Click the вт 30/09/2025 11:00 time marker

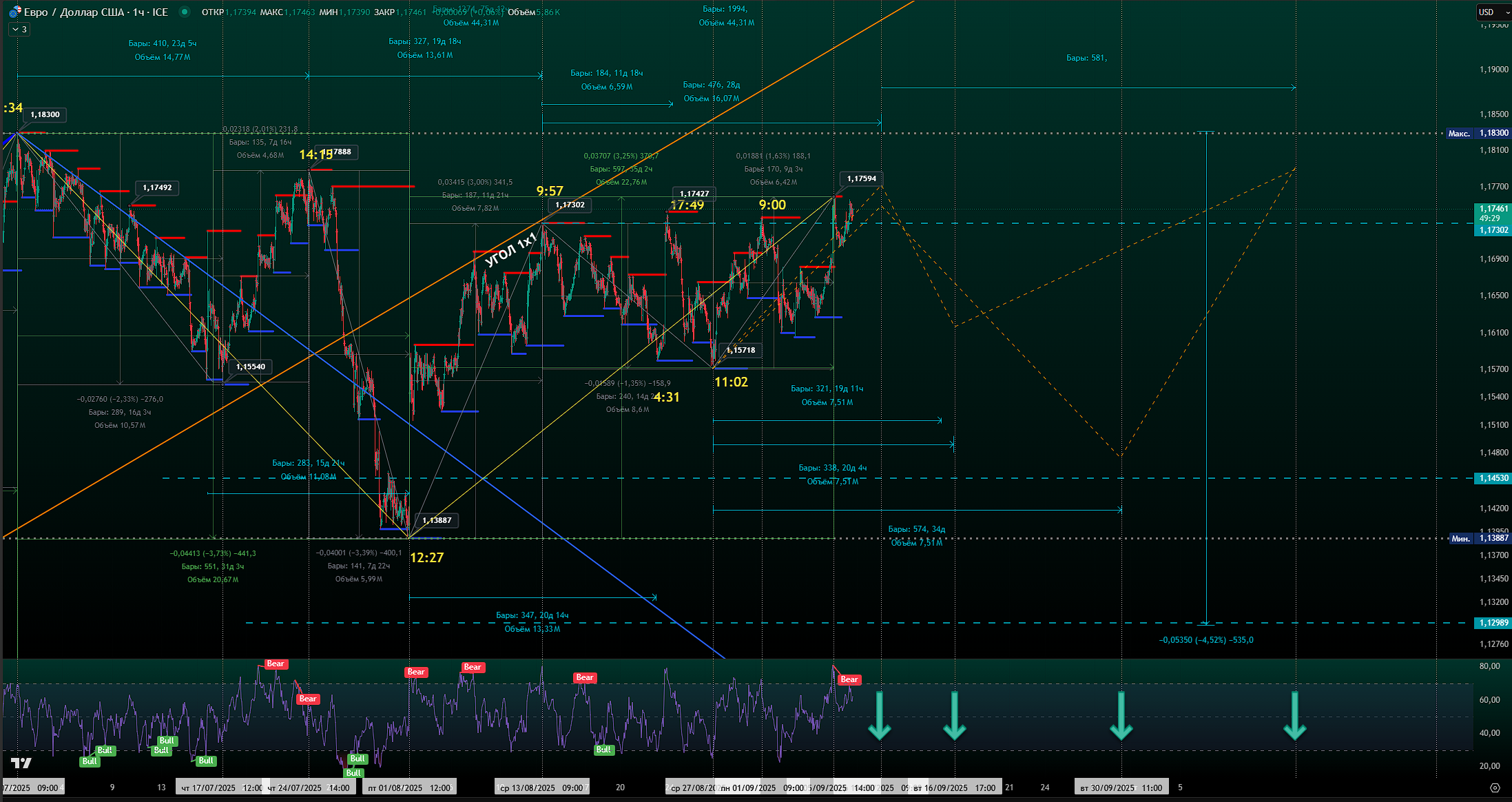pyautogui.click(x=1121, y=788)
